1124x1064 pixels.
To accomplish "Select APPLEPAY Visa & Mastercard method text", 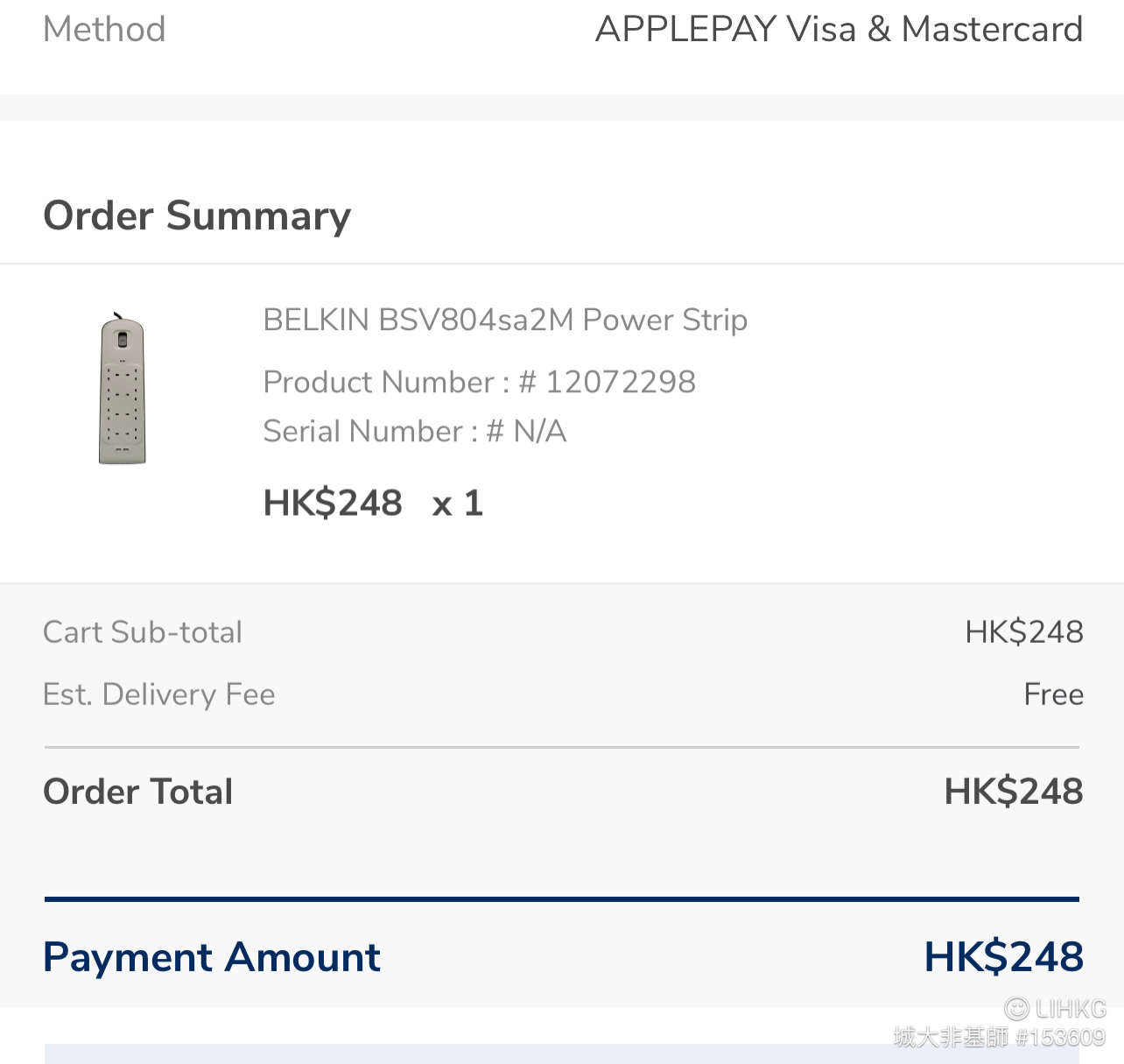I will (x=839, y=29).
